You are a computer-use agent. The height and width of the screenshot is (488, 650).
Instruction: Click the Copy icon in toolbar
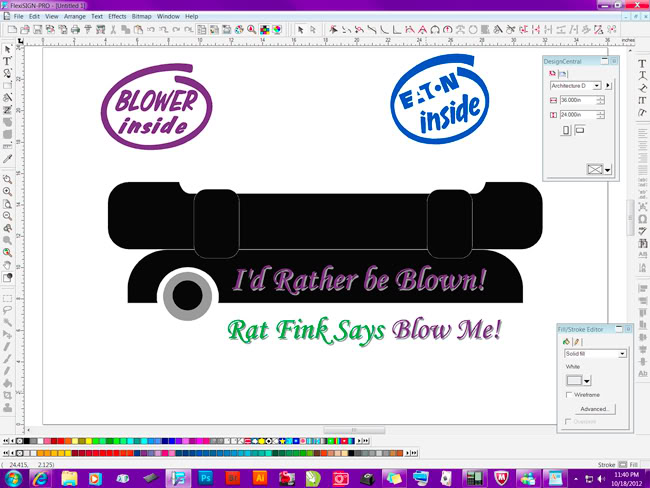126,29
